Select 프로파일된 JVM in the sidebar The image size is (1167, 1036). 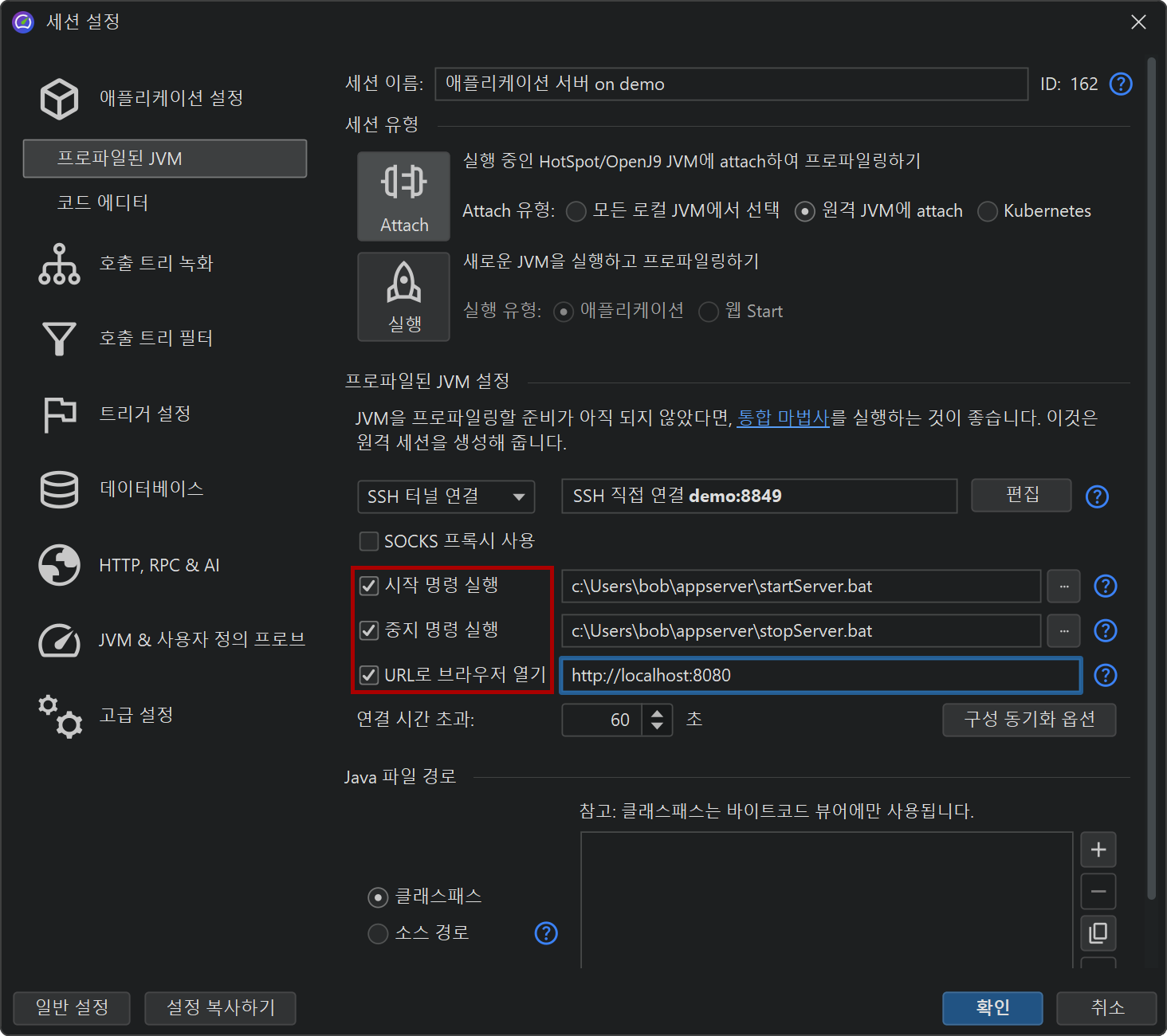point(165,159)
